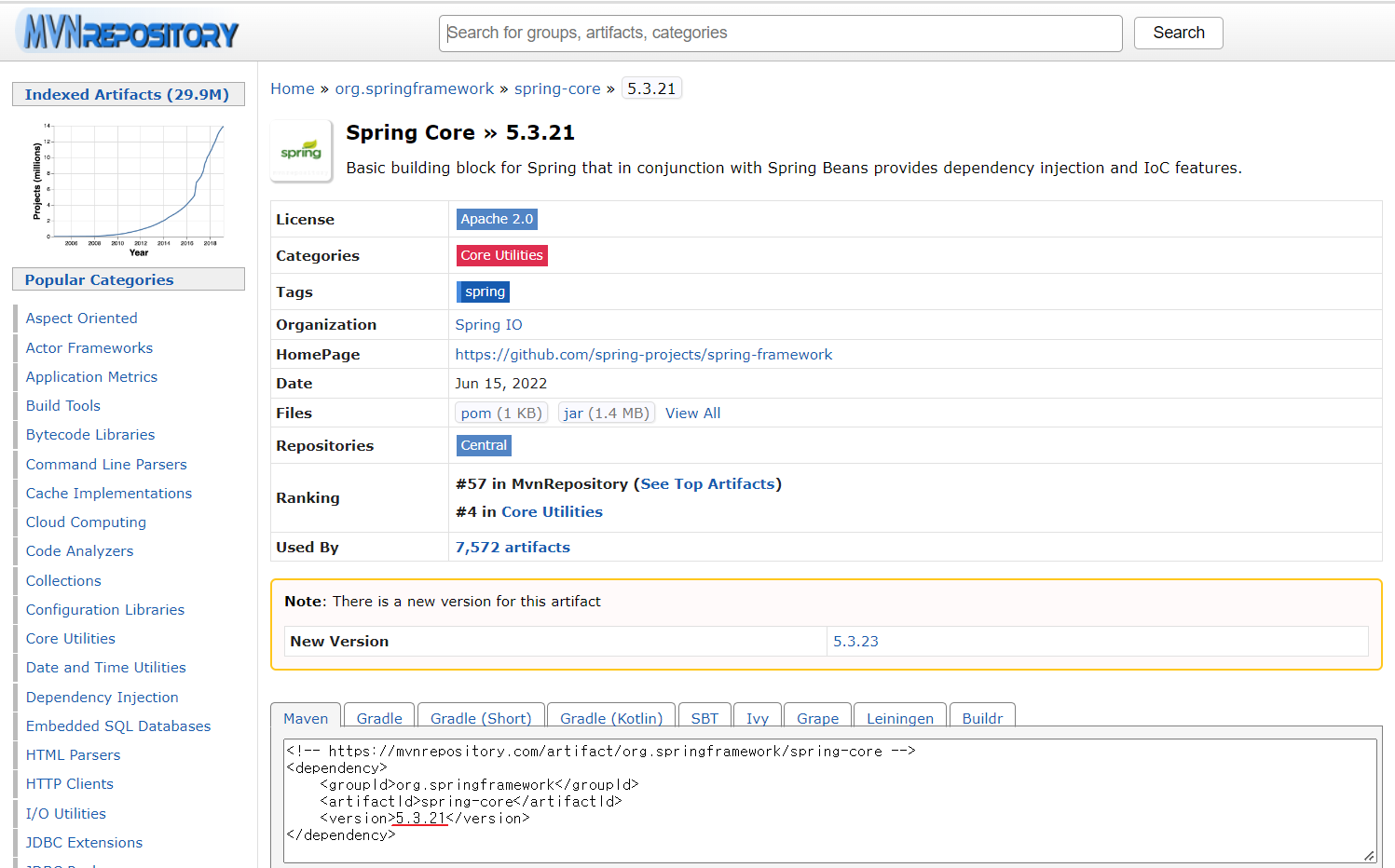Open org.springframework breadcrumb link
This screenshot has height=868, width=1395.
415,88
